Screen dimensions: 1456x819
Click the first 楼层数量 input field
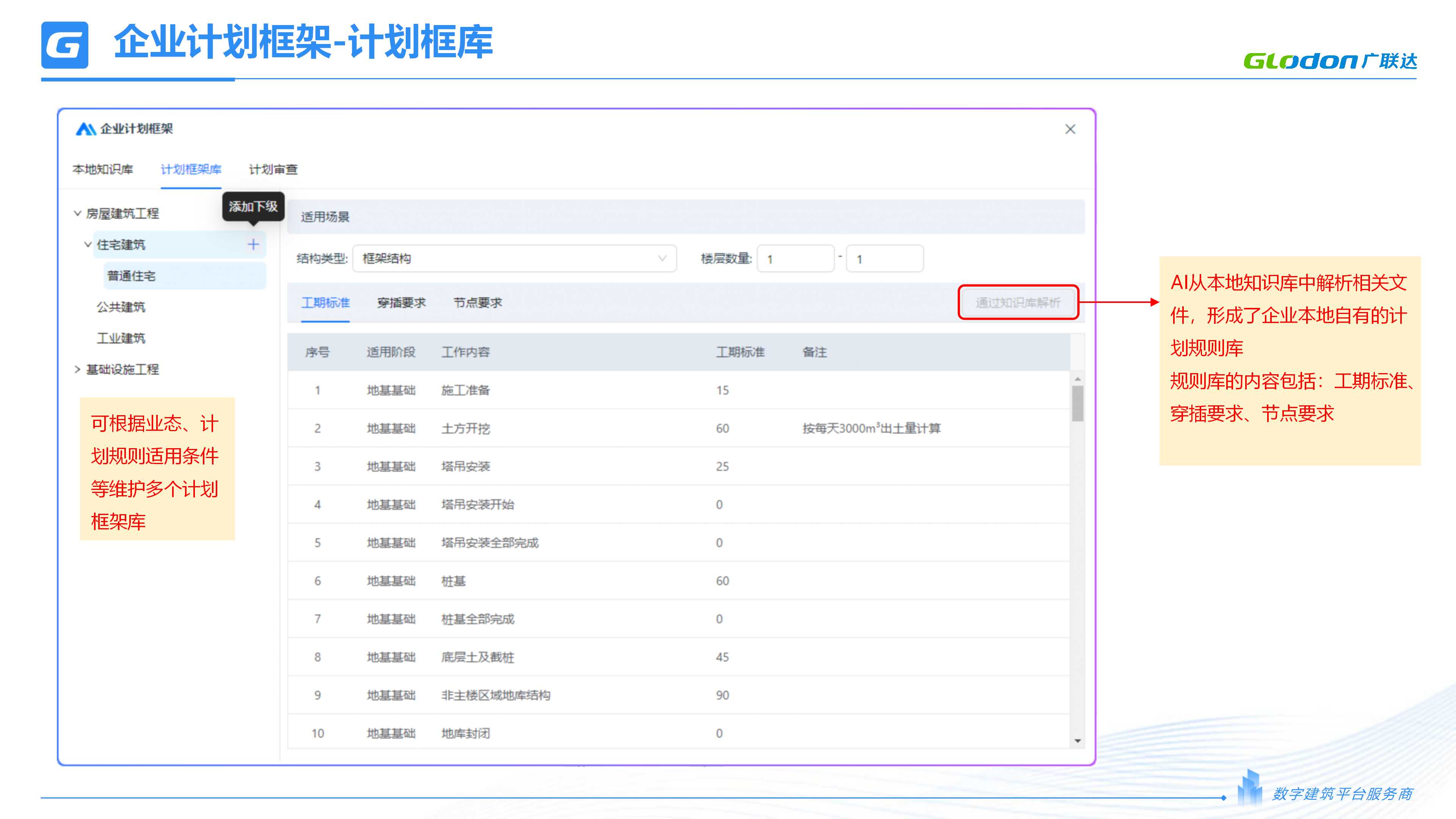(x=795, y=259)
